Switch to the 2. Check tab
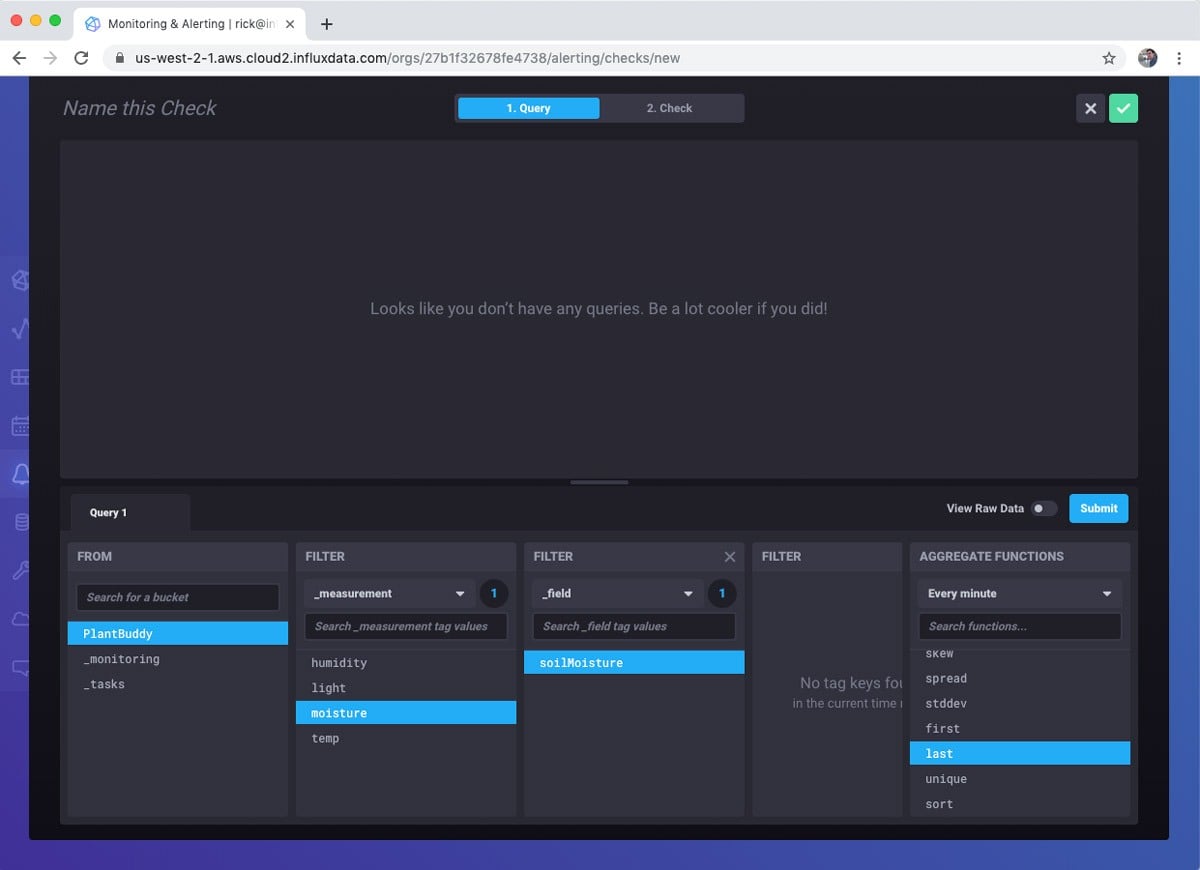Screen dimensions: 1200x870 (669, 108)
